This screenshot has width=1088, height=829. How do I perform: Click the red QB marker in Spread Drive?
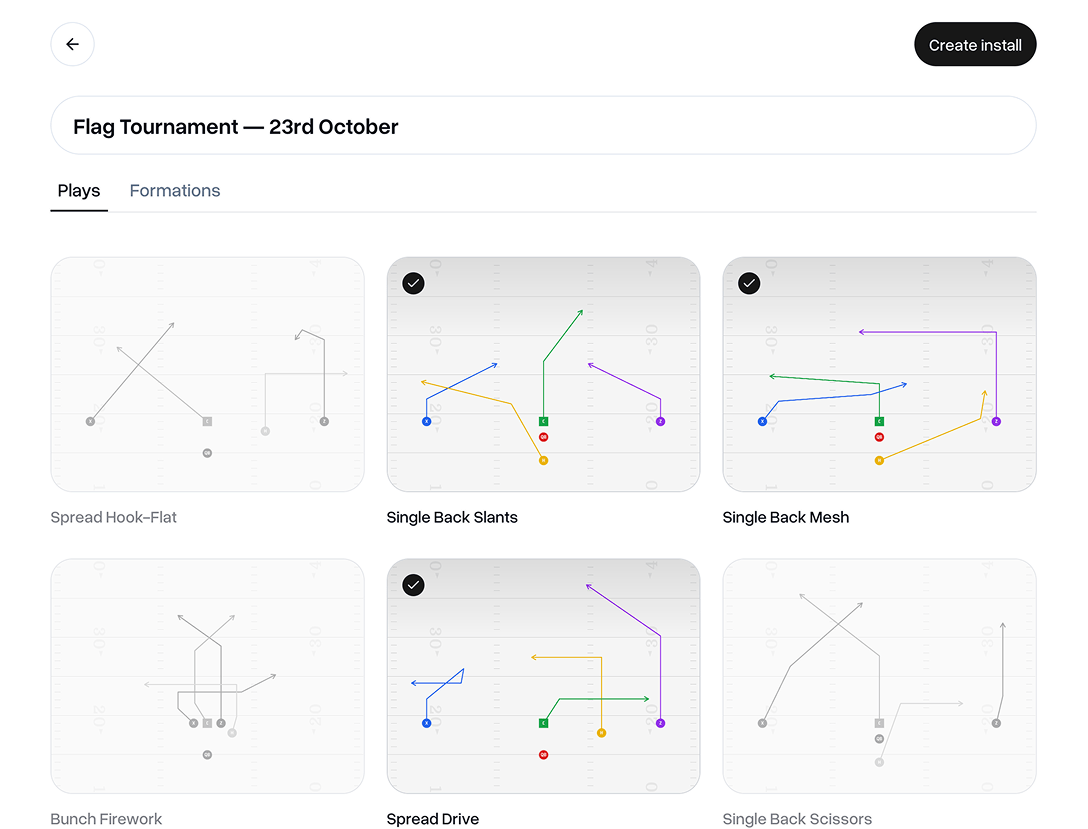pyautogui.click(x=543, y=754)
